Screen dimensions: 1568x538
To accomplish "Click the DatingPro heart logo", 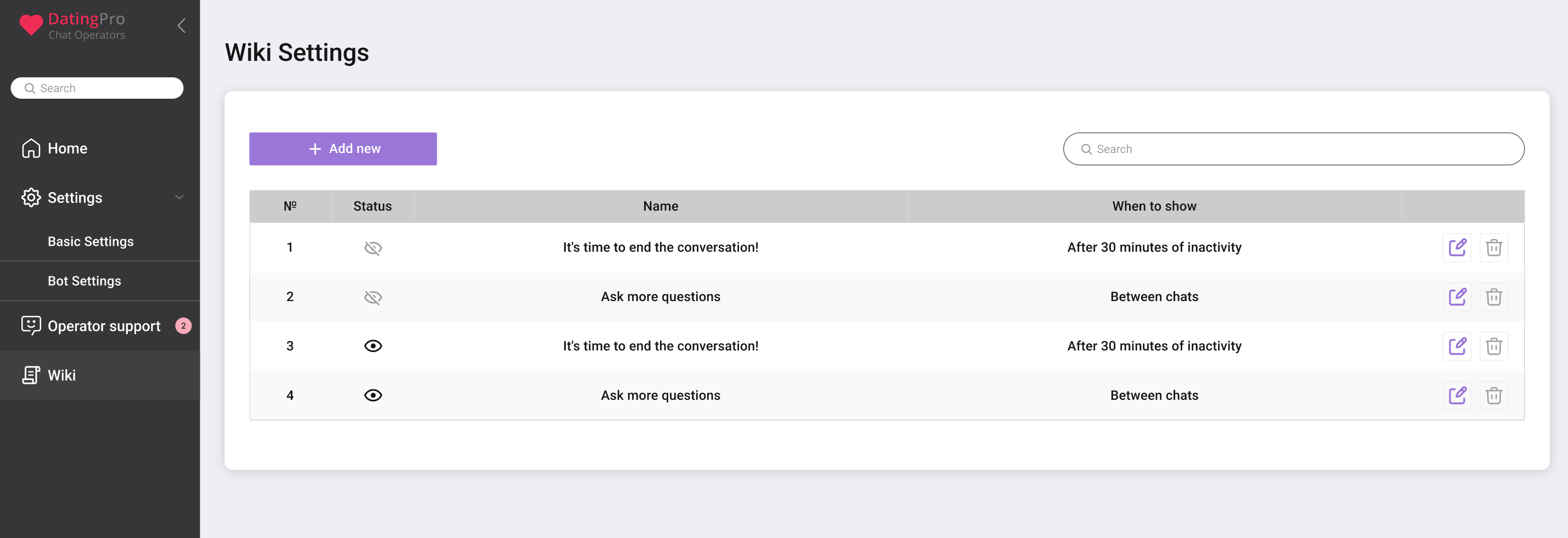I will click(30, 25).
